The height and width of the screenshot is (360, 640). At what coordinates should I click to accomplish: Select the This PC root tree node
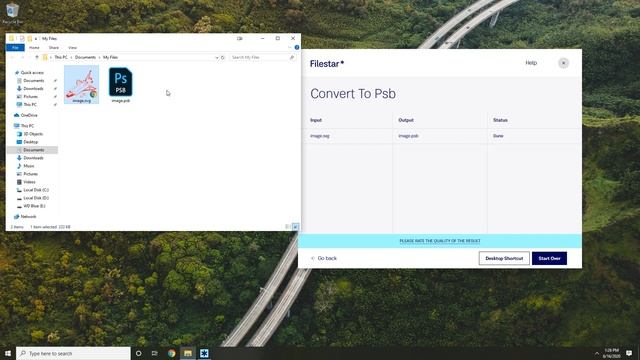(27, 126)
